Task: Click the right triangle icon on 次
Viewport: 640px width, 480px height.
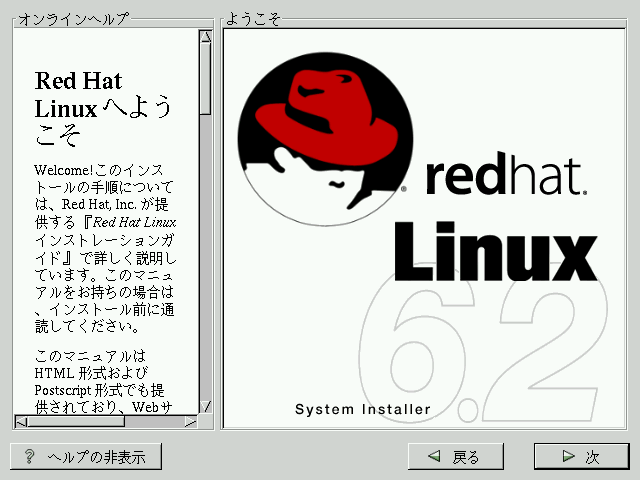Action: pyautogui.click(x=568, y=457)
